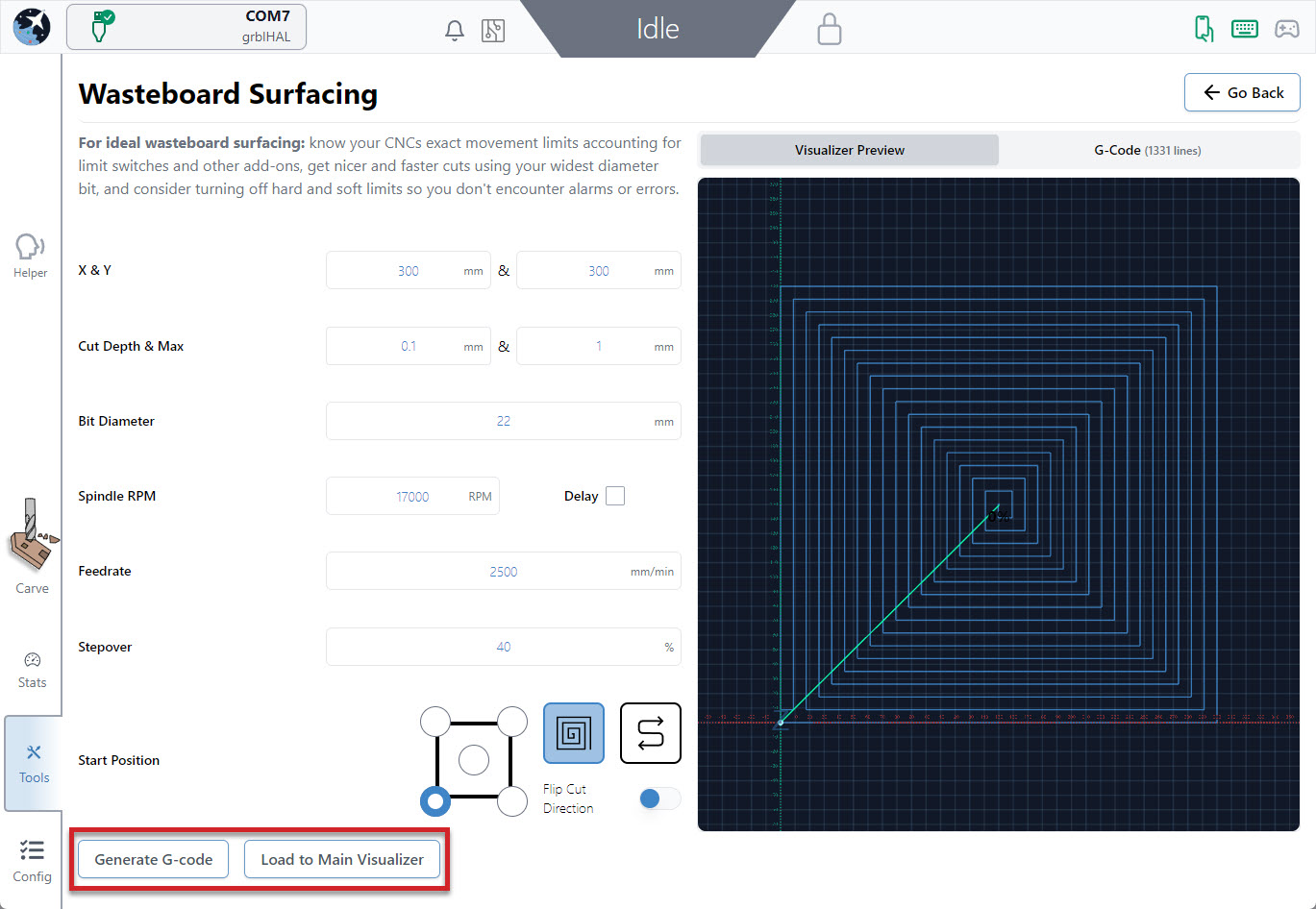
Task: Enable the spindle Delay checkbox
Action: (615, 496)
